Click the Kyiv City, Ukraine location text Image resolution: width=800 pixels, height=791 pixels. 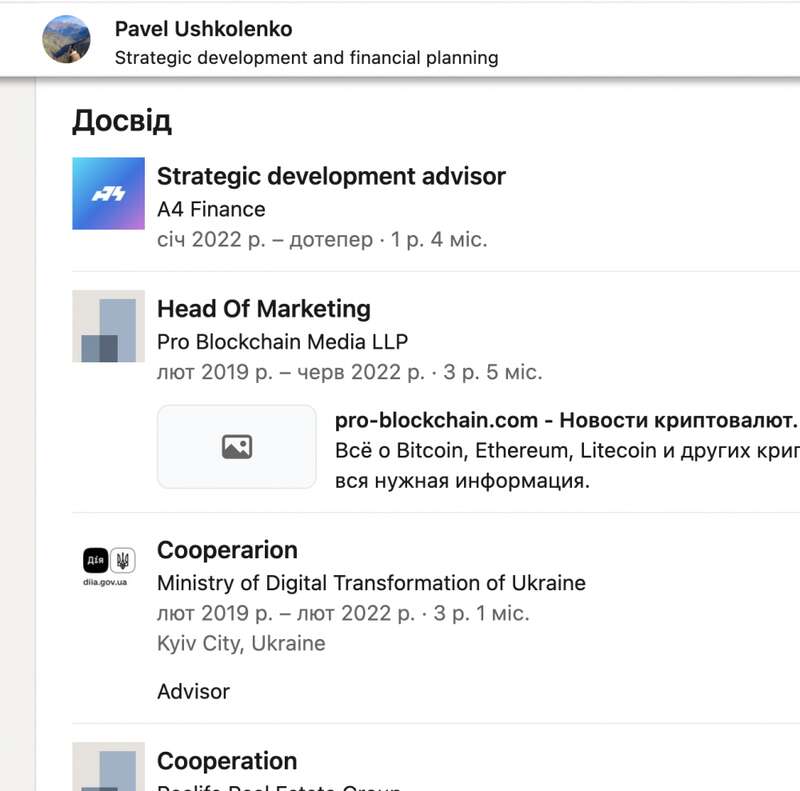(241, 643)
